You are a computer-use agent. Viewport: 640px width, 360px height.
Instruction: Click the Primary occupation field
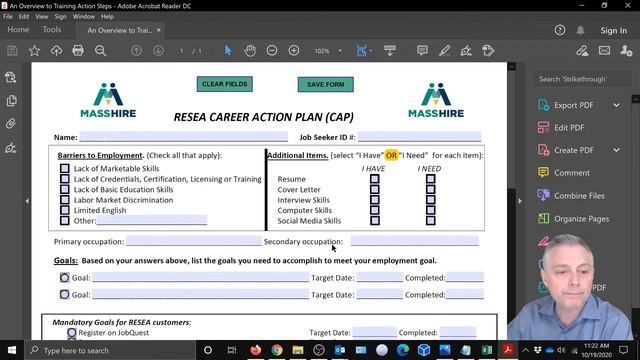click(193, 241)
